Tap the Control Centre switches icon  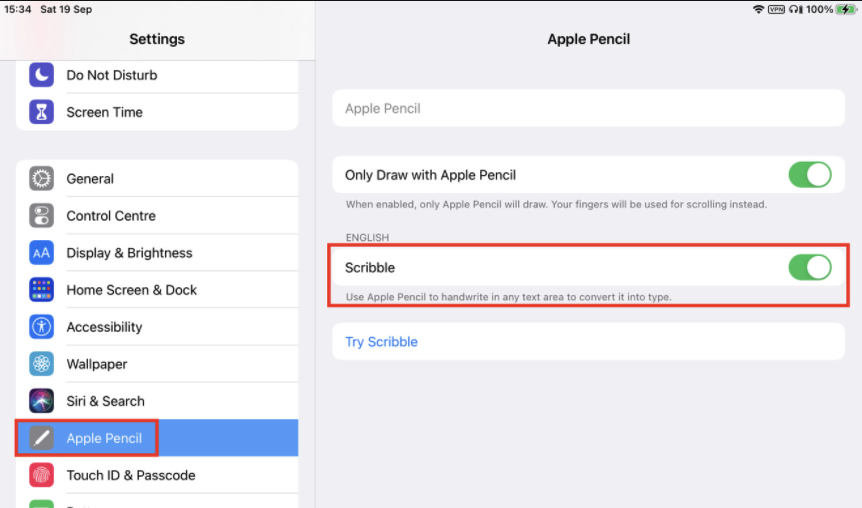(x=41, y=216)
